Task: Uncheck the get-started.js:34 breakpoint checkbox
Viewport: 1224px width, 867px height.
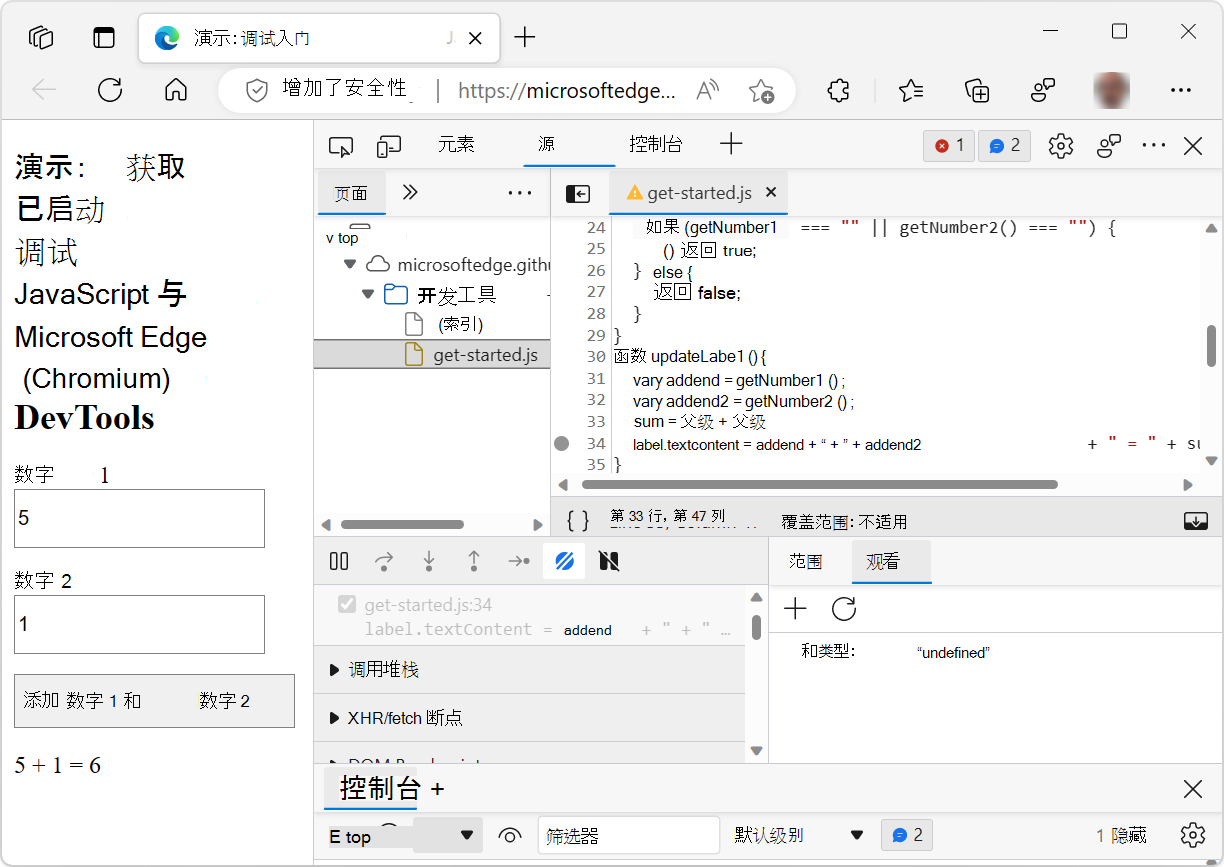Action: (x=347, y=604)
